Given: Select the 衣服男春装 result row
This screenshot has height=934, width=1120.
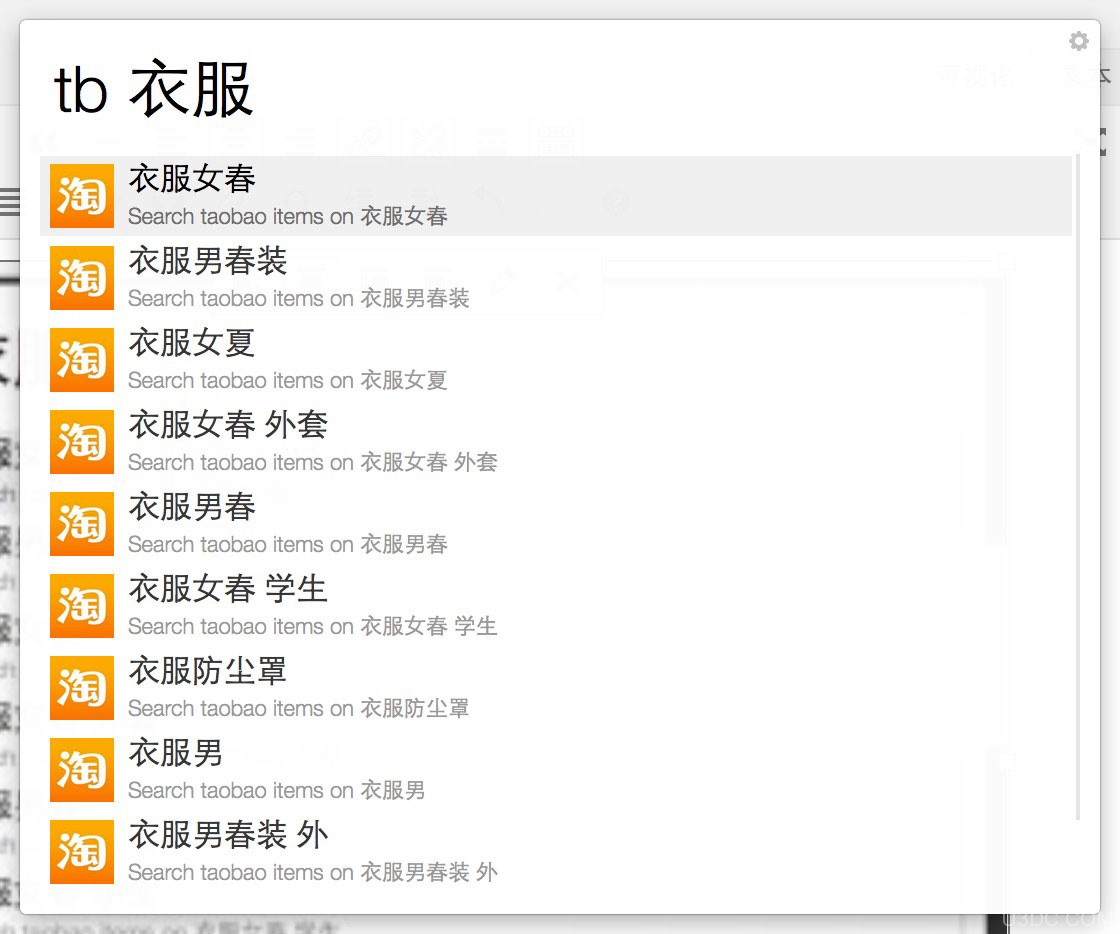Looking at the screenshot, I should pos(556,278).
